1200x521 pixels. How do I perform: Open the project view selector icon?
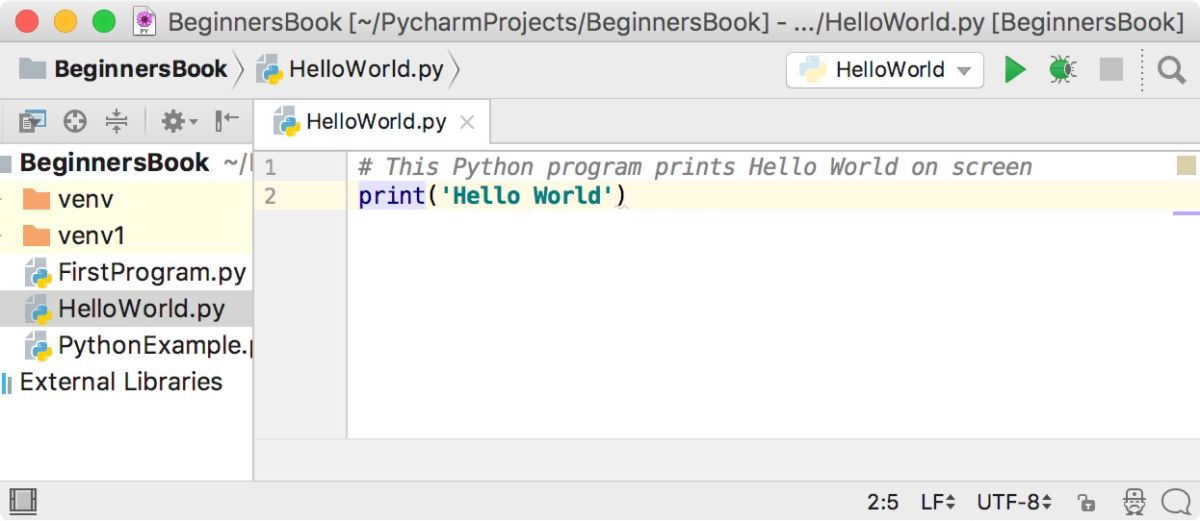click(33, 122)
